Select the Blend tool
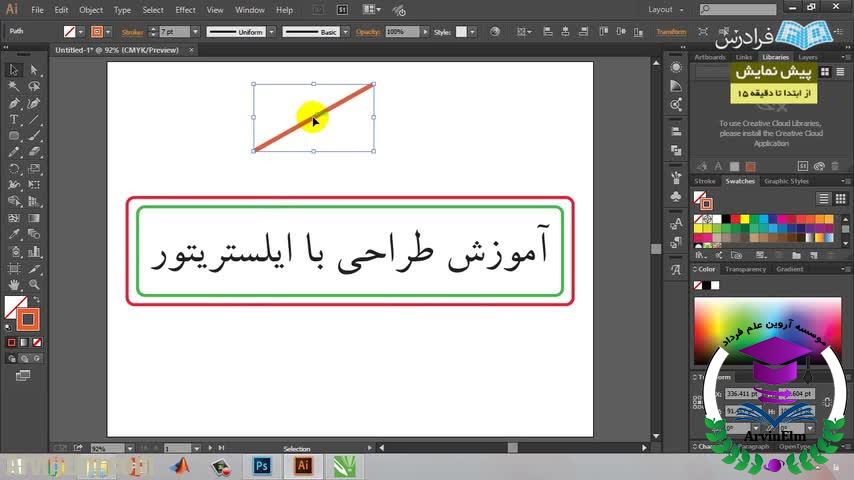 (x=34, y=235)
